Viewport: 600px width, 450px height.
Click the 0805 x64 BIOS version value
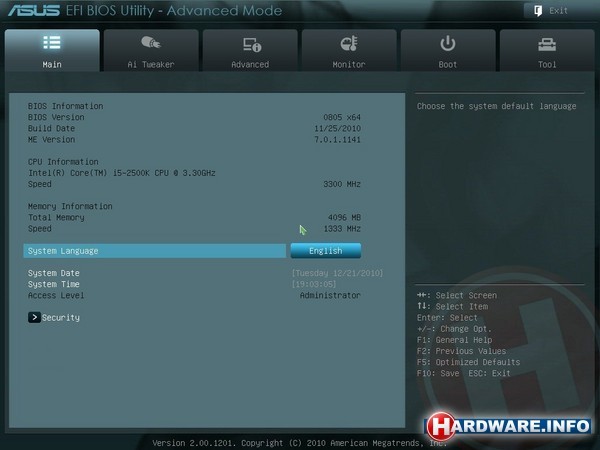342,117
